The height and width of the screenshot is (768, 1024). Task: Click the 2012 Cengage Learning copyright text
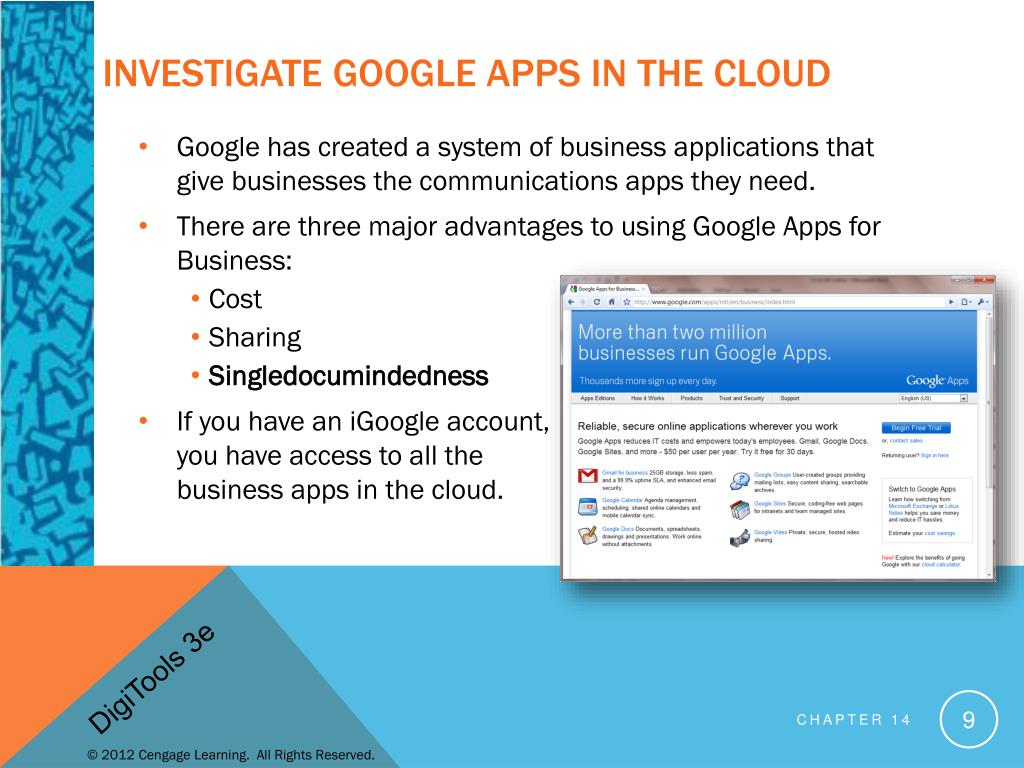[231, 755]
